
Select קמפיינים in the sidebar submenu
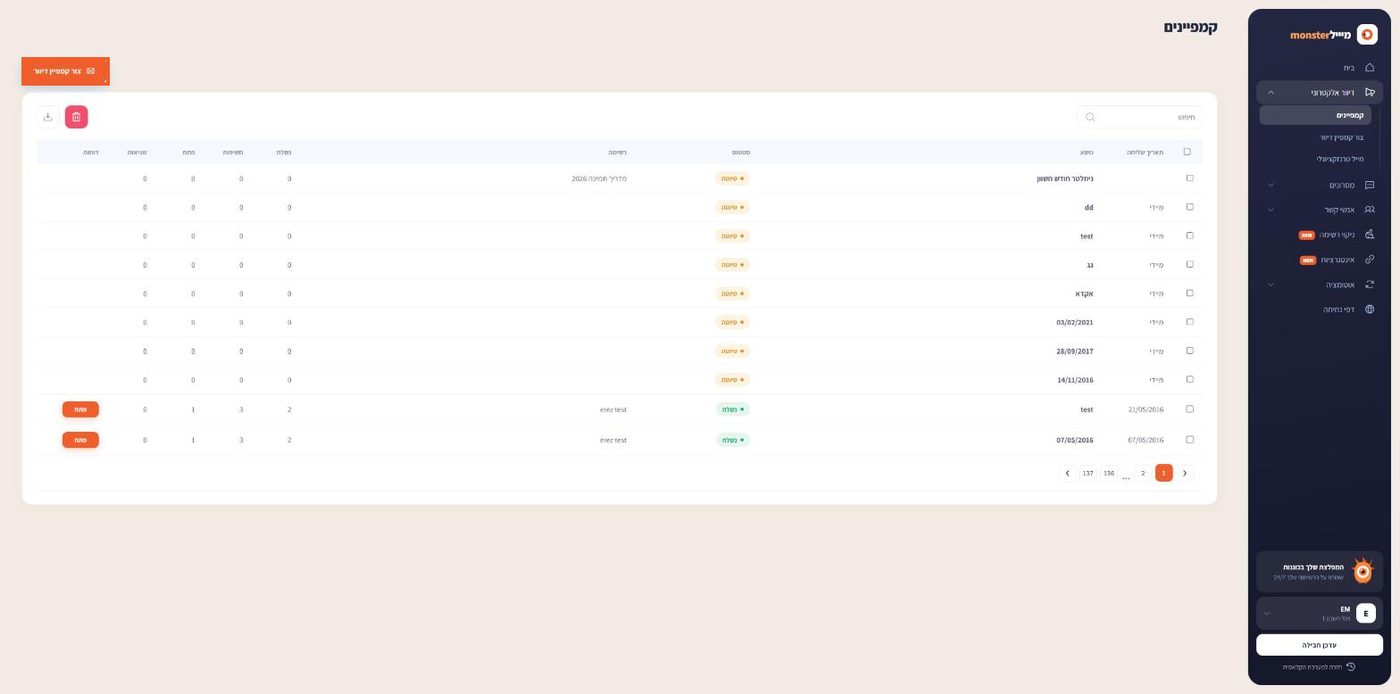[1315, 115]
